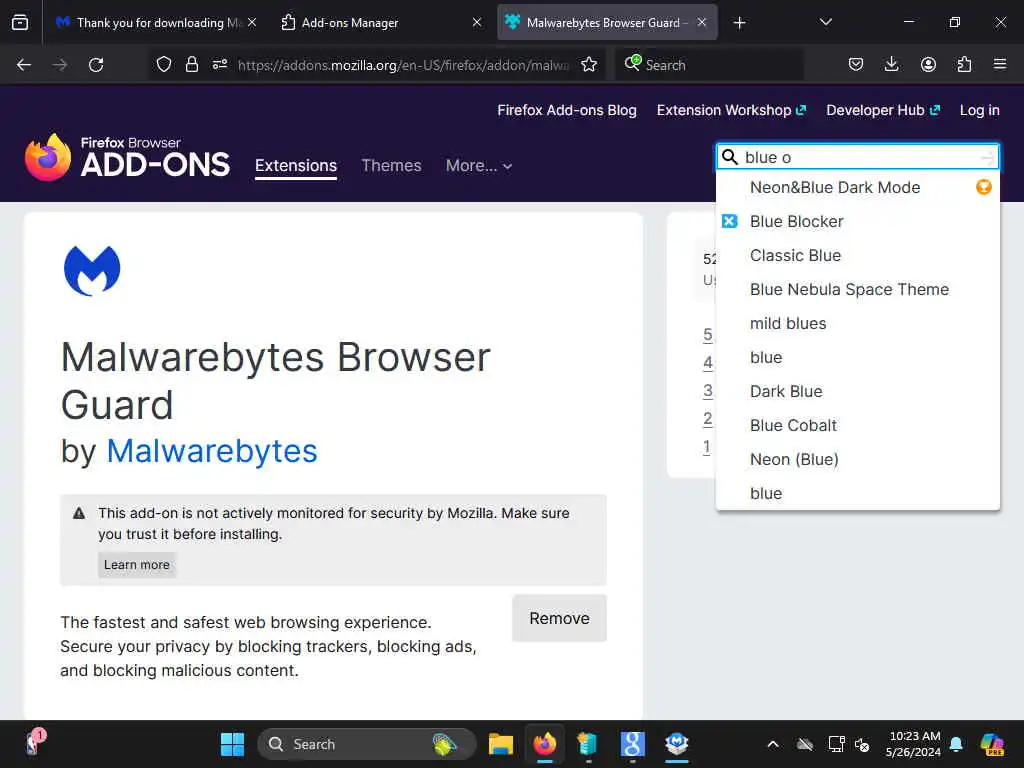Expand the More... menu
Viewport: 1024px width, 768px height.
coord(479,166)
